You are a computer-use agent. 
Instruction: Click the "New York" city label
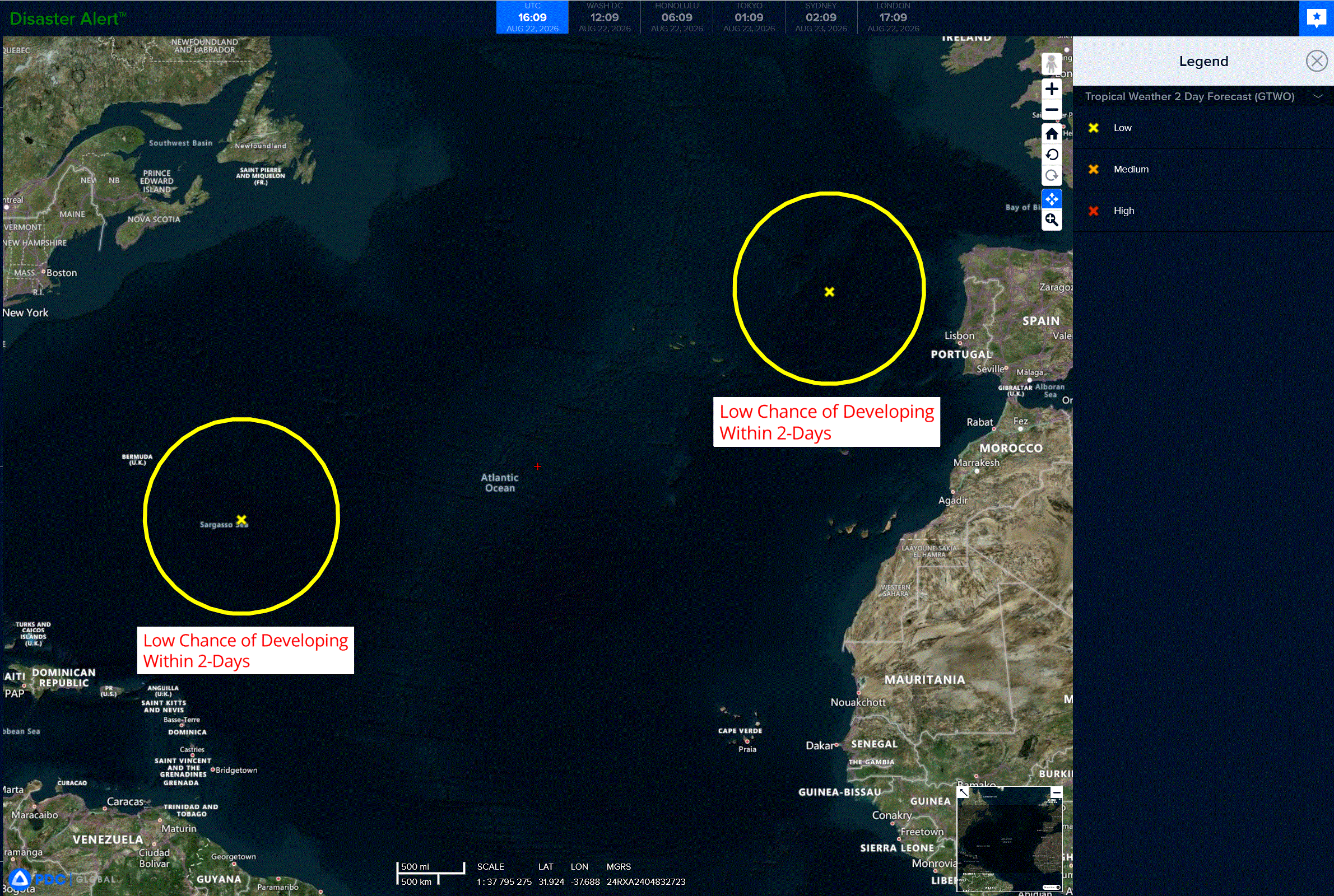point(25,312)
